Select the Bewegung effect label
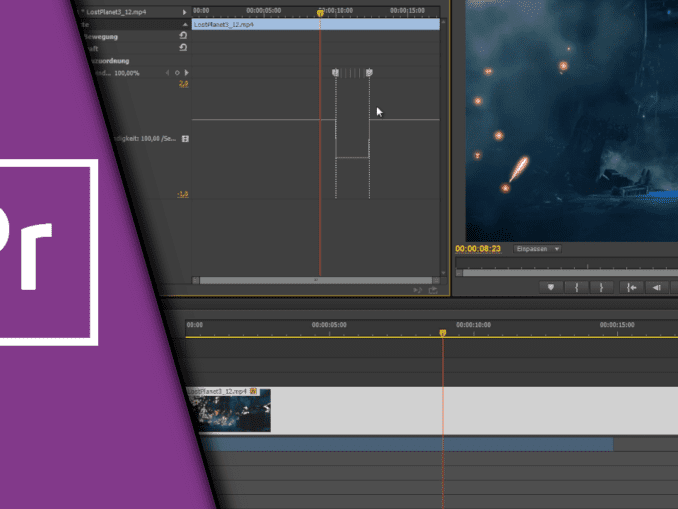This screenshot has width=678, height=509. tap(100, 37)
